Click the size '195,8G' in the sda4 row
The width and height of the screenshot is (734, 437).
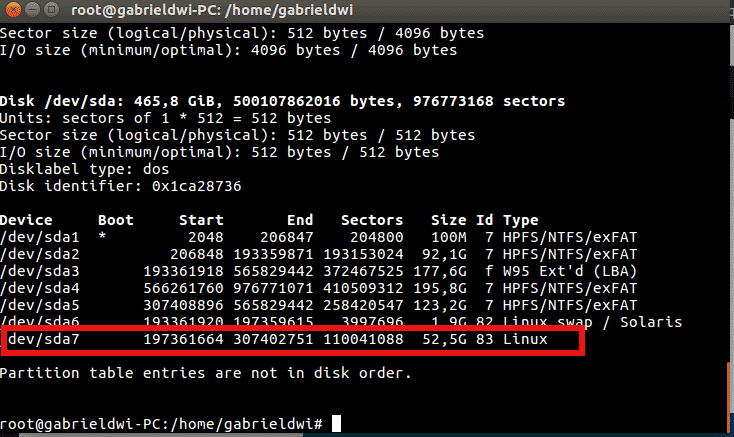coord(440,288)
